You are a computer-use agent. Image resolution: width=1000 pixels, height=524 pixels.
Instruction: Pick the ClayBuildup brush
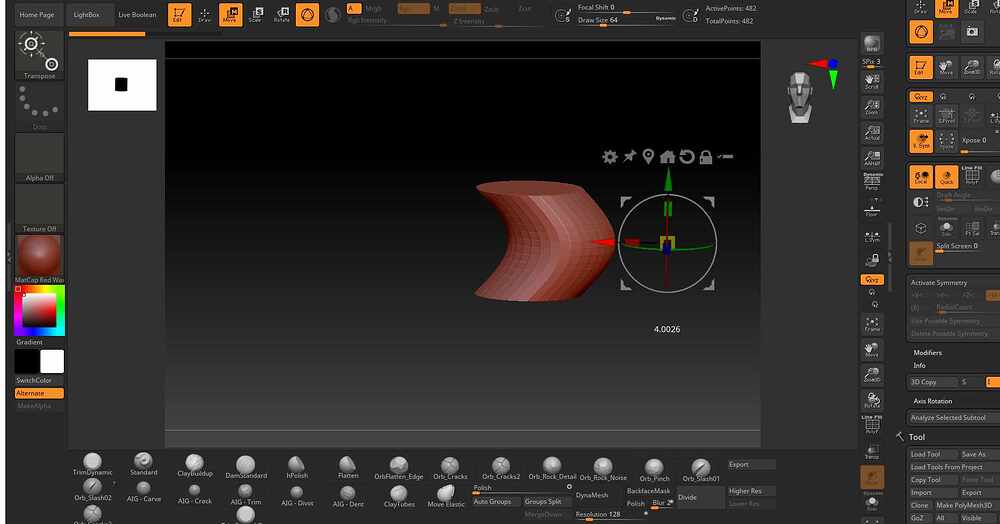195,465
